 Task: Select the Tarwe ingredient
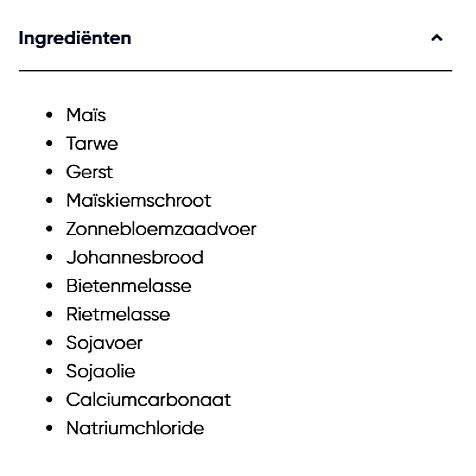[x=92, y=144]
